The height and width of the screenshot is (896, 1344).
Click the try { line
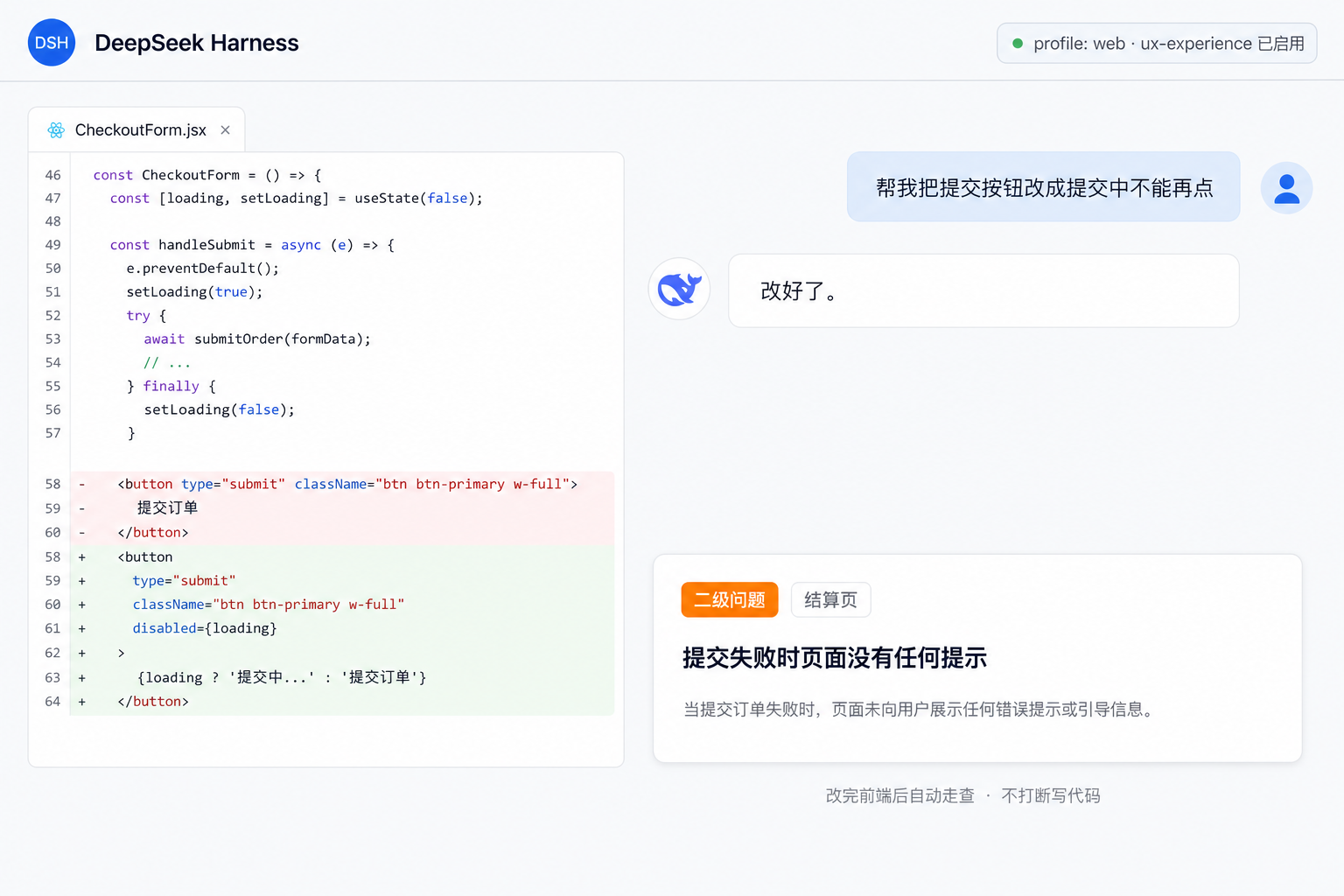click(146, 316)
